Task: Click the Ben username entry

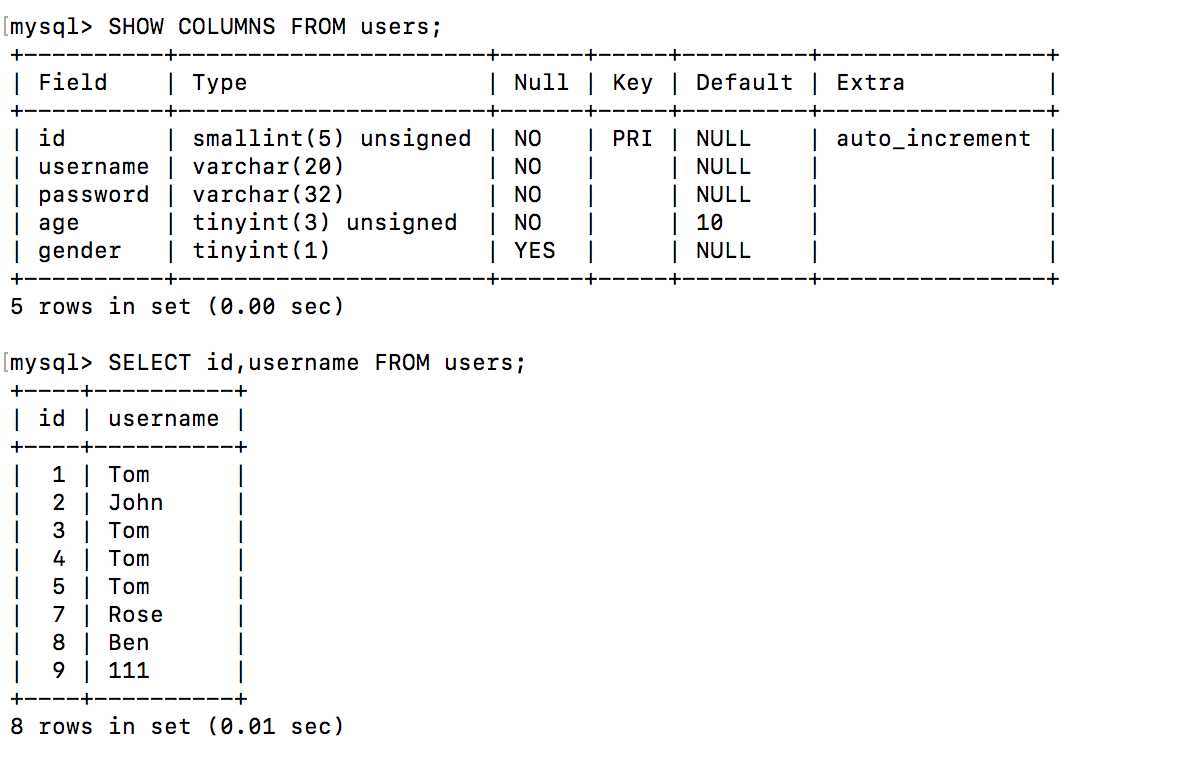Action: point(128,643)
